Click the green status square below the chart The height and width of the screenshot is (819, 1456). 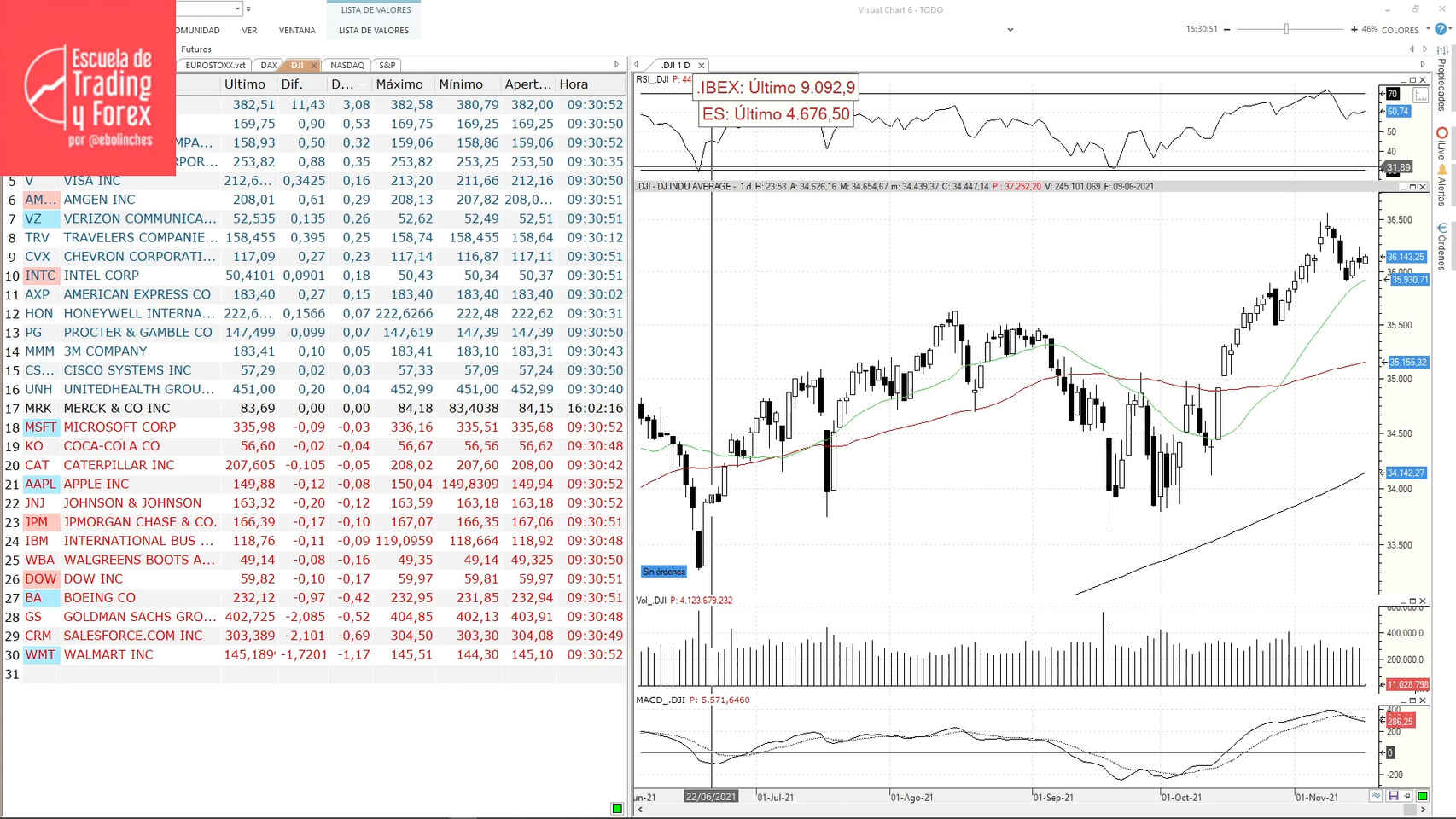pyautogui.click(x=1423, y=796)
